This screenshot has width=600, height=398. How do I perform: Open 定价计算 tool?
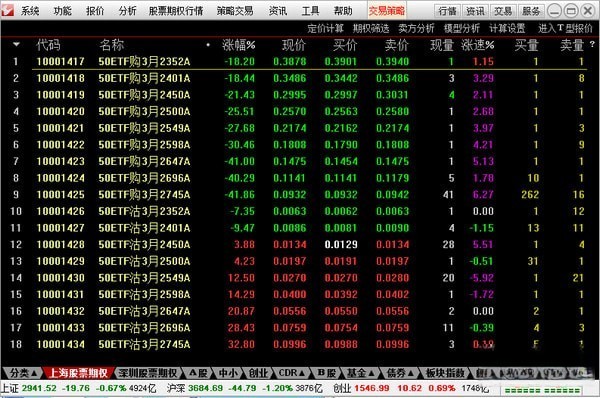pyautogui.click(x=325, y=28)
